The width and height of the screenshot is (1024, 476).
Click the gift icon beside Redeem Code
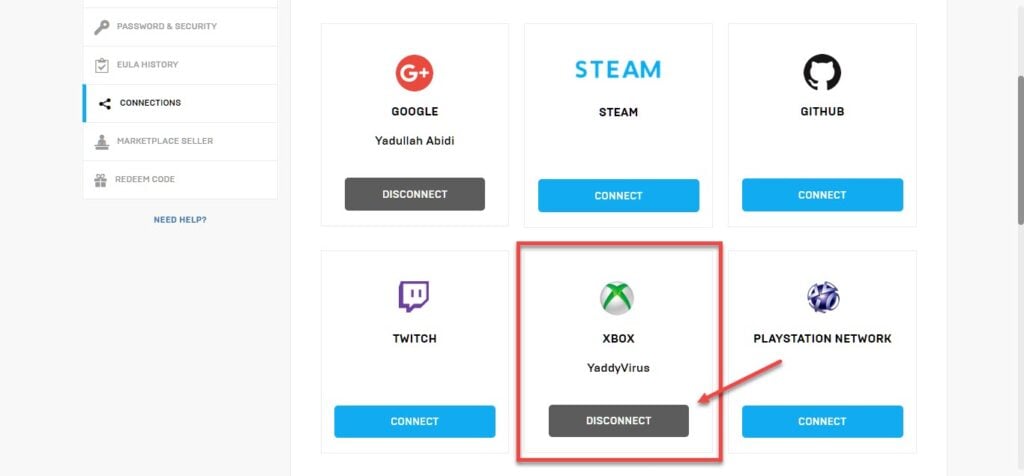101,180
